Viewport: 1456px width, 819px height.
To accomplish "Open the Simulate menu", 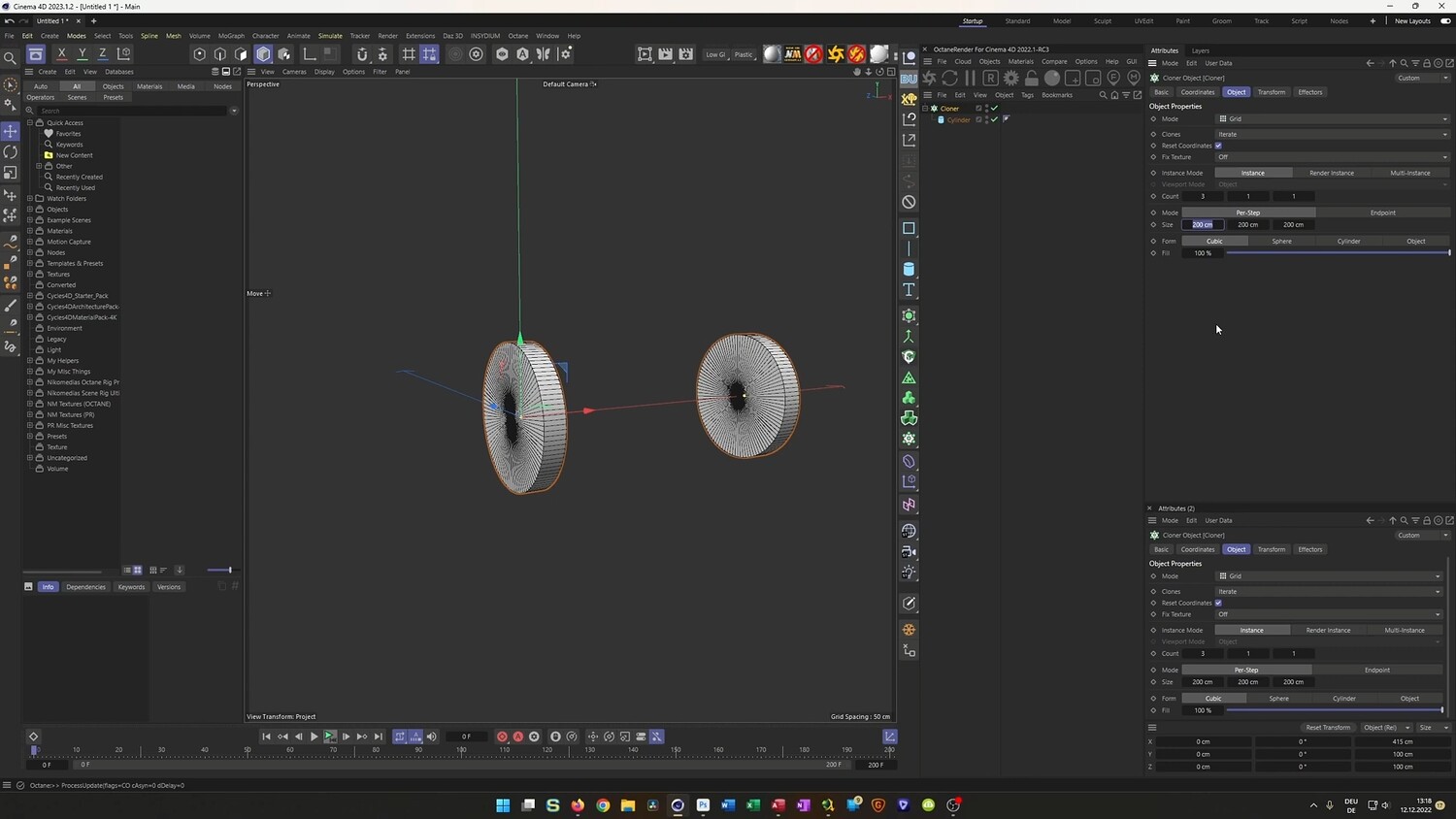I will (330, 36).
